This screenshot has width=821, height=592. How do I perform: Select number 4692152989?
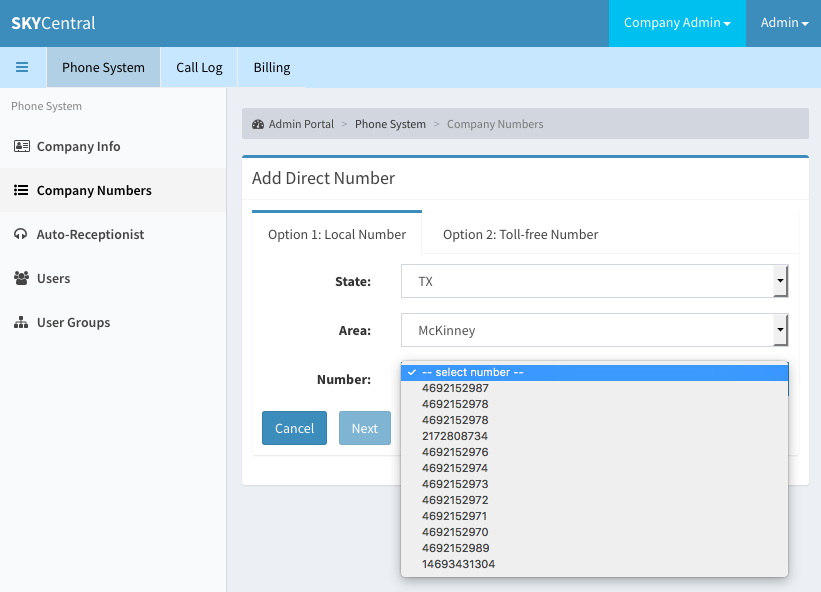(594, 548)
